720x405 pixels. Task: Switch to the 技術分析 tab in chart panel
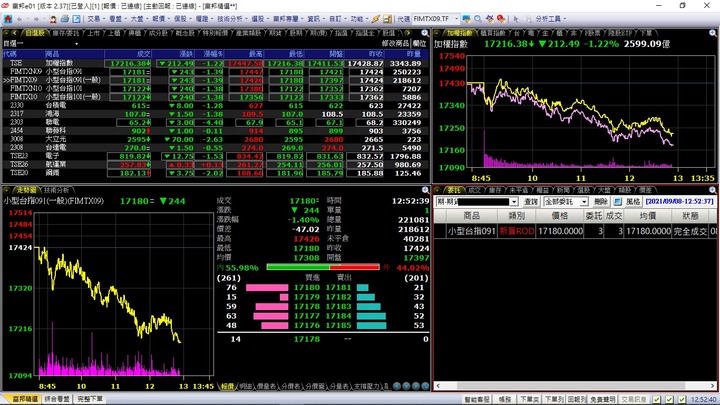tap(56, 190)
